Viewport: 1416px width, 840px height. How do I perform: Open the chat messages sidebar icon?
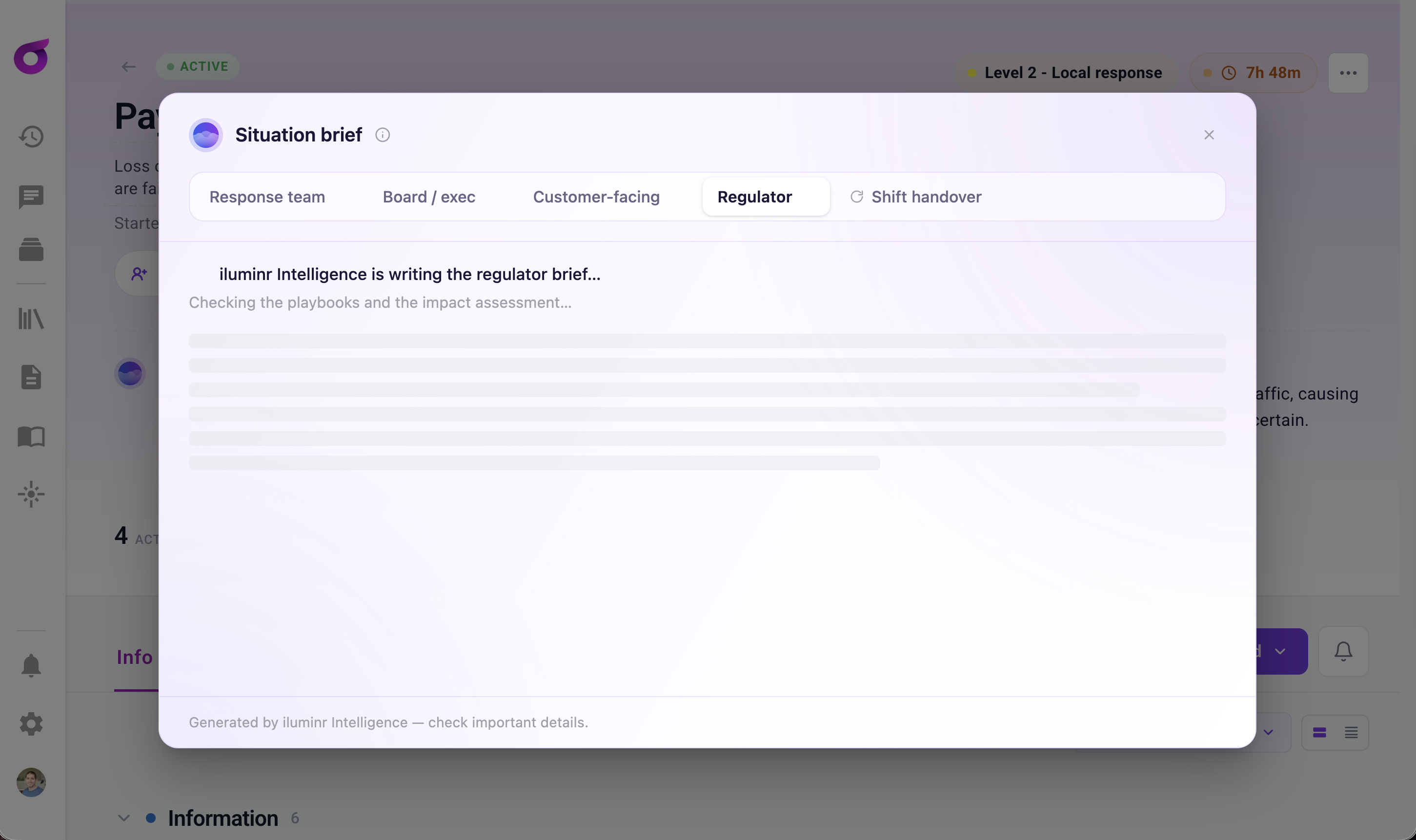[31, 197]
